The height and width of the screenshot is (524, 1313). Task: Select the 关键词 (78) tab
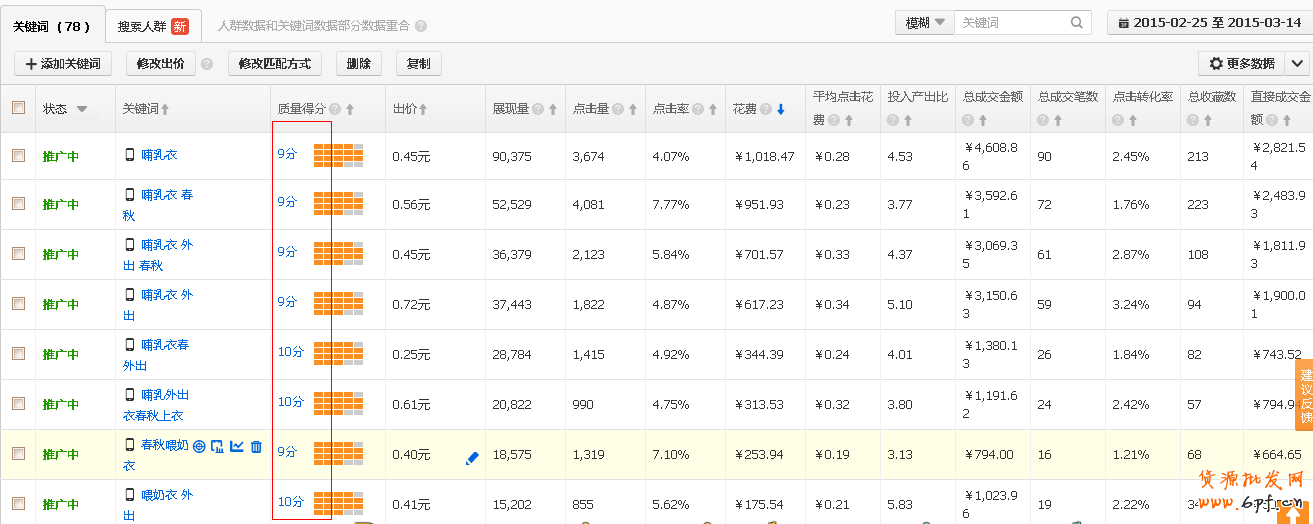click(51, 26)
